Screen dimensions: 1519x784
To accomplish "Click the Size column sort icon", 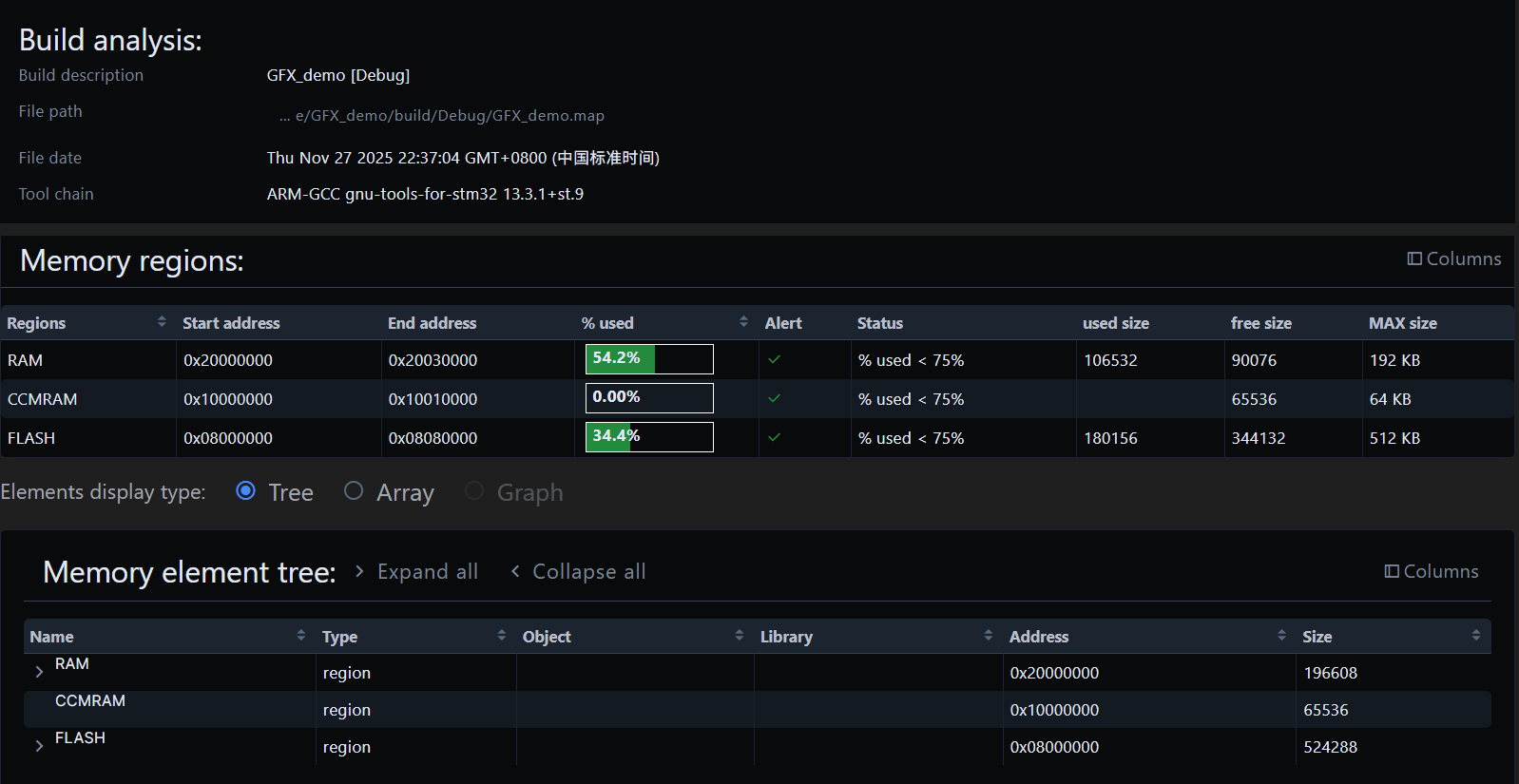I will click(x=1475, y=635).
